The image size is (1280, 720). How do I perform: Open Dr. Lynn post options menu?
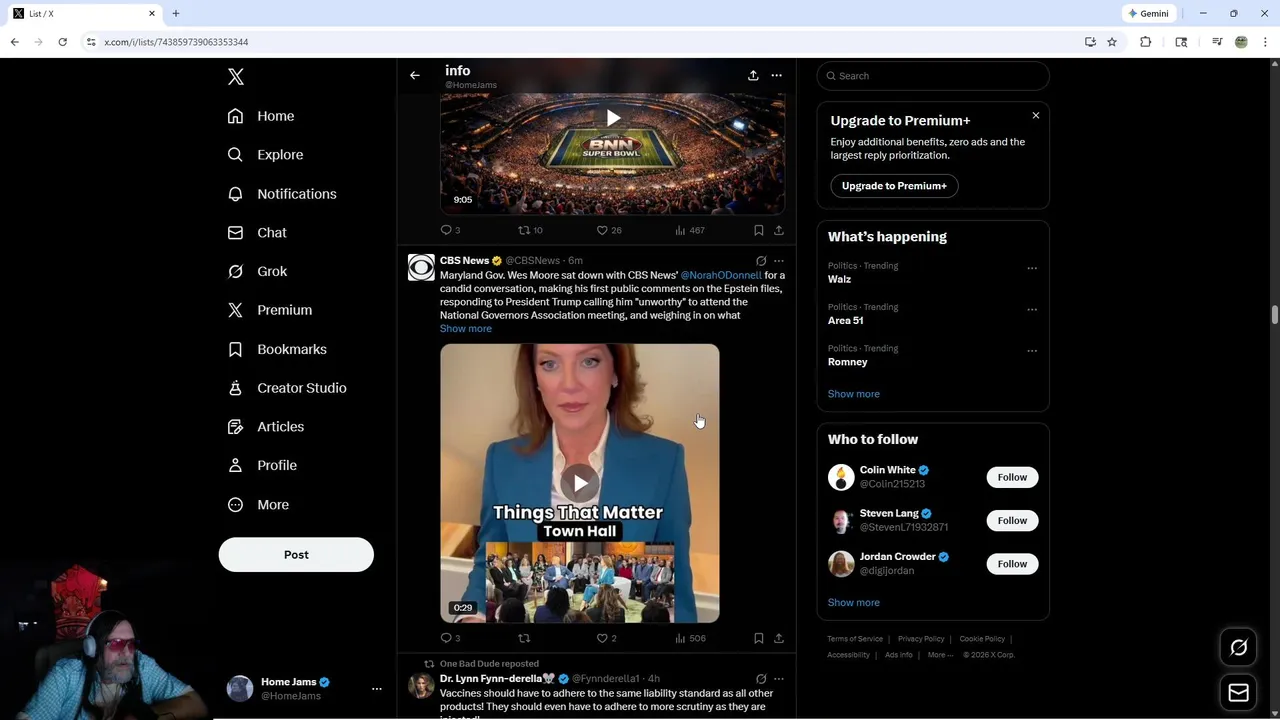tap(779, 679)
